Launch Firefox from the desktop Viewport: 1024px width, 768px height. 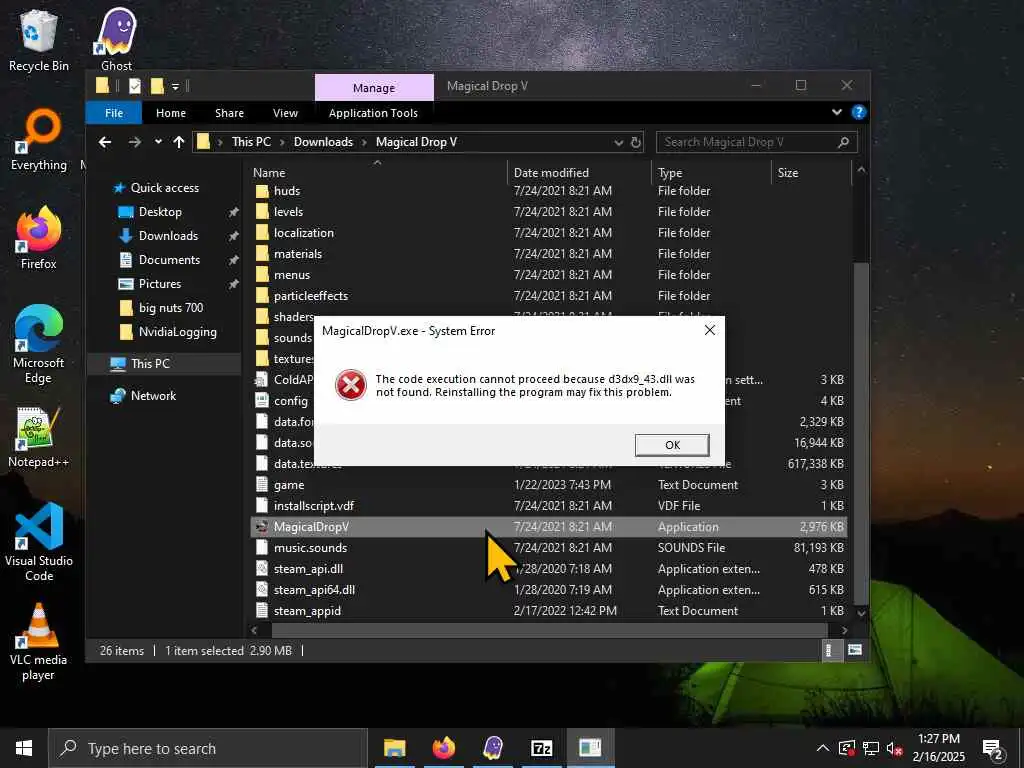(x=39, y=238)
